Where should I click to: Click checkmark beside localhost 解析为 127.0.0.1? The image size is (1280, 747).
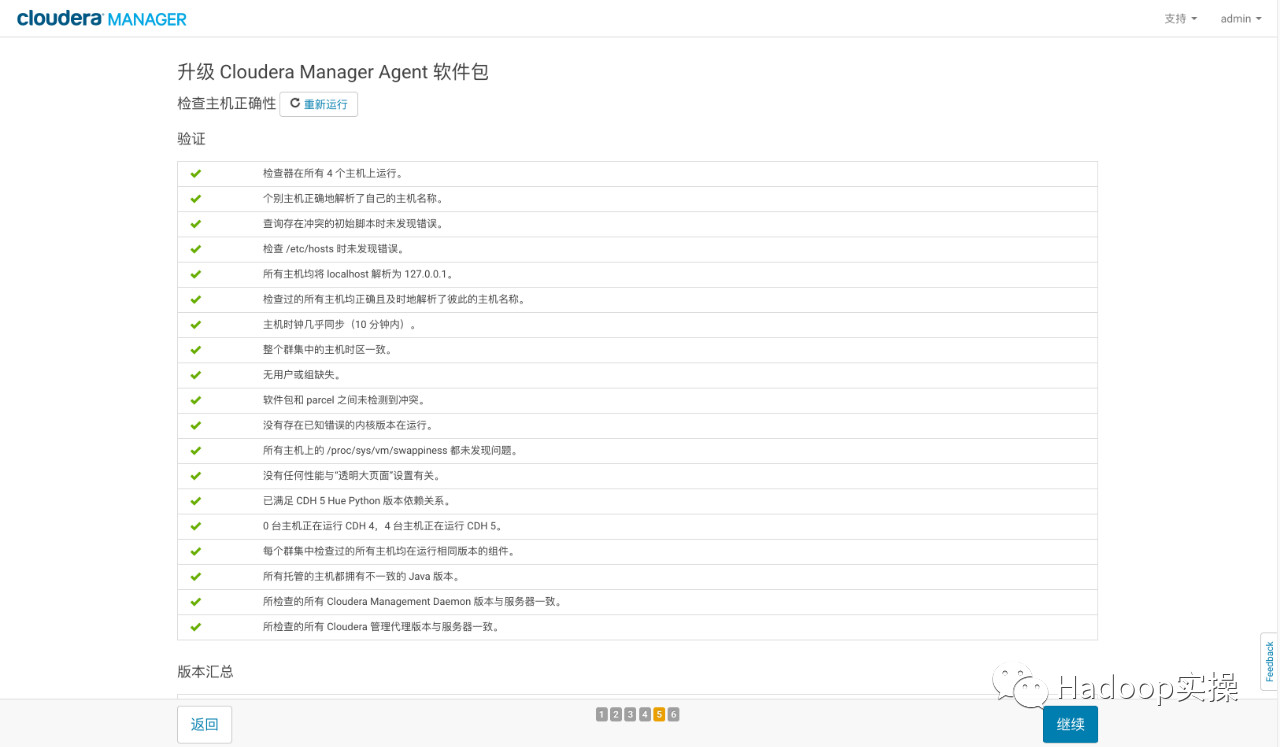click(x=196, y=274)
